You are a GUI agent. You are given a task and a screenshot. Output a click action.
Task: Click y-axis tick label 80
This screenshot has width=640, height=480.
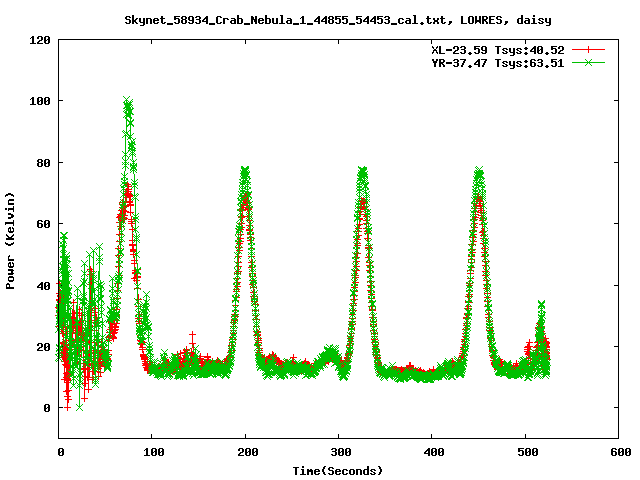coord(43,163)
